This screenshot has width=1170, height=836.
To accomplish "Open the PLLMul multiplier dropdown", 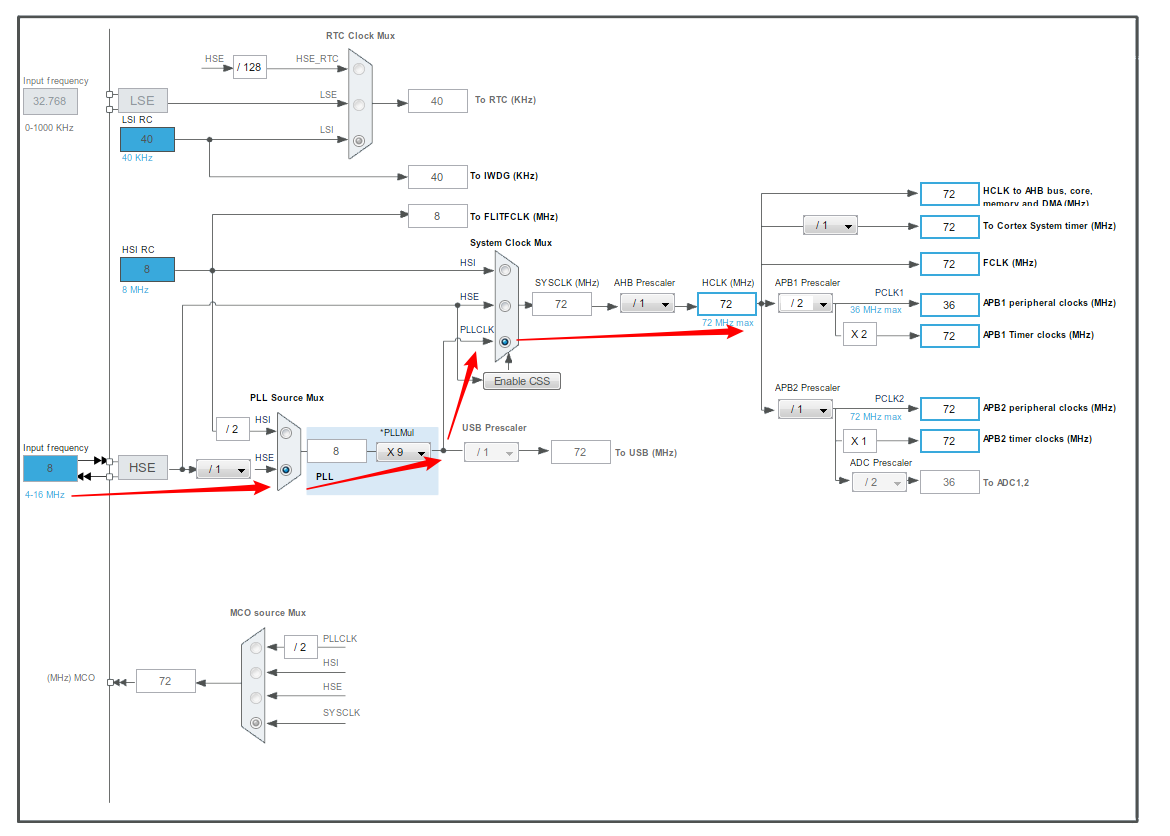I will click(404, 451).
